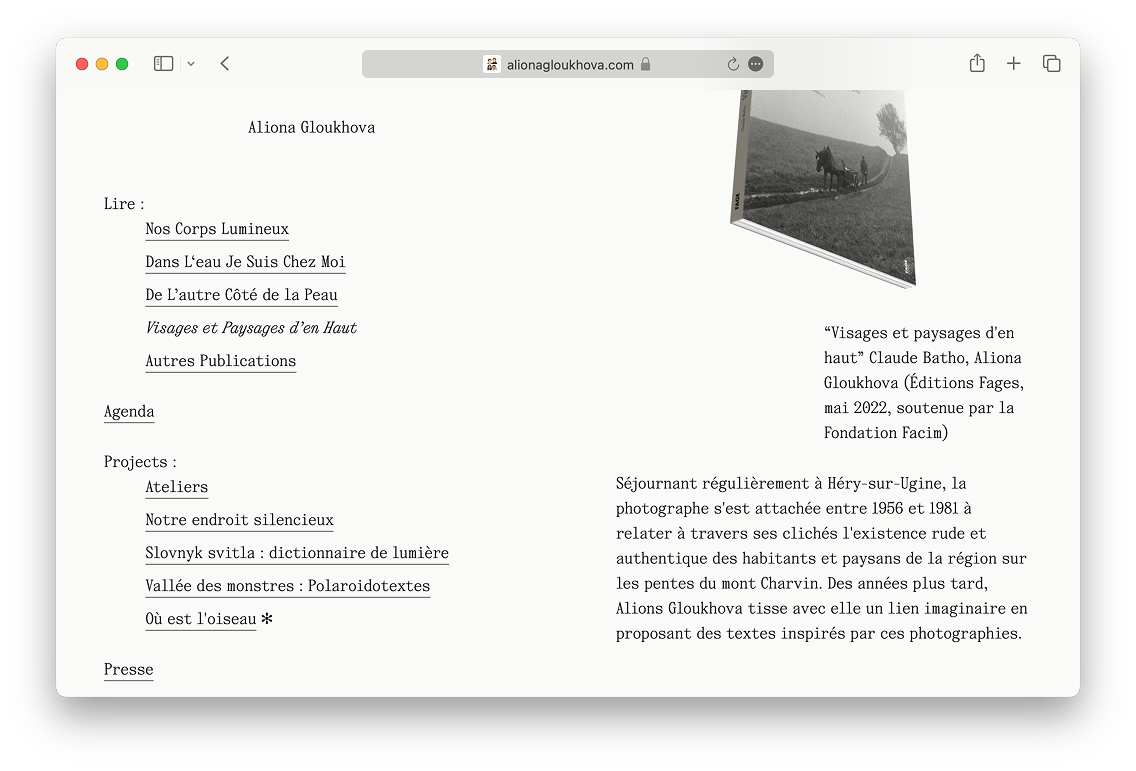Open the sidebar options dropdown chevron

pos(191,64)
